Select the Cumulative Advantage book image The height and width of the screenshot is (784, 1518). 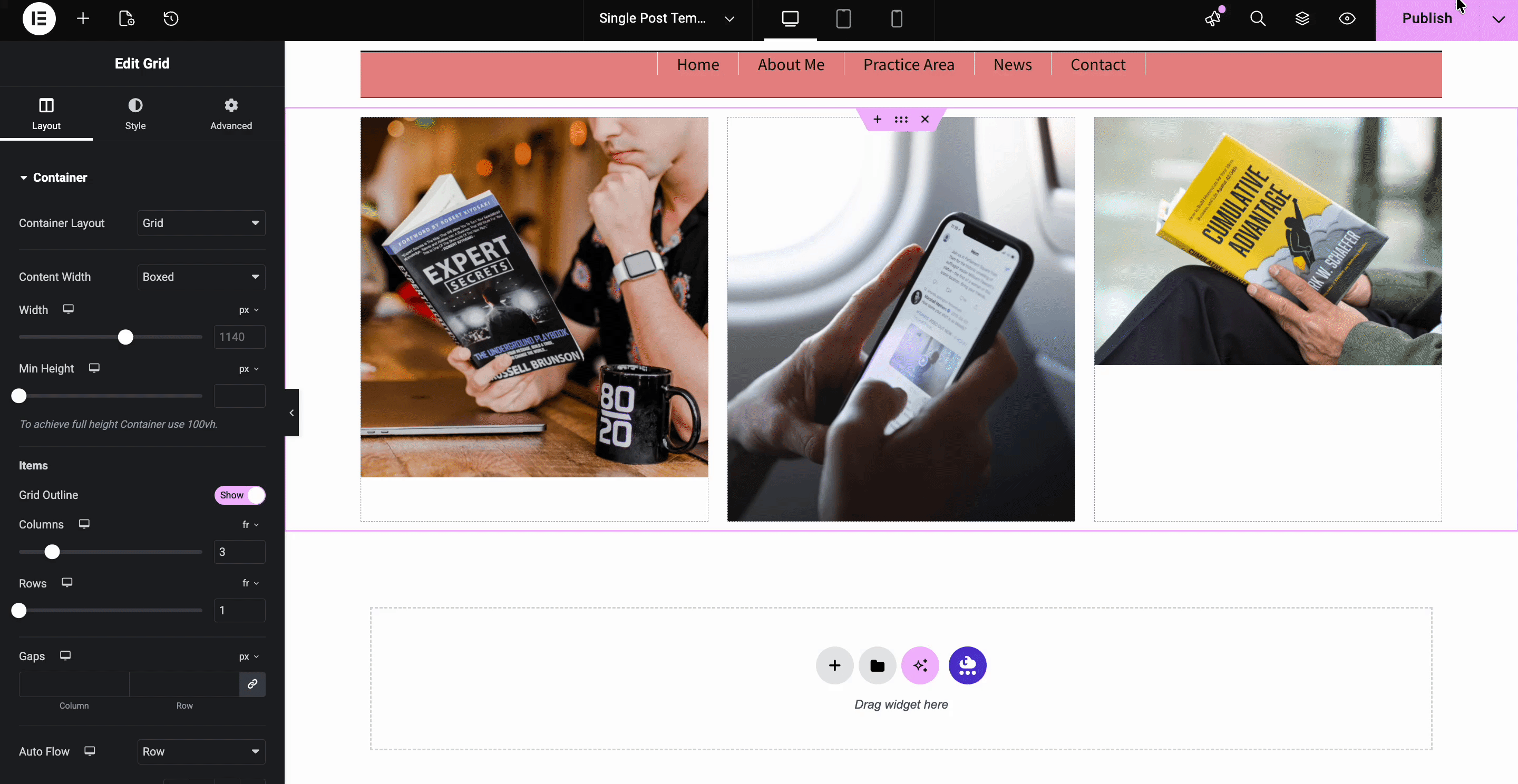[x=1268, y=241]
